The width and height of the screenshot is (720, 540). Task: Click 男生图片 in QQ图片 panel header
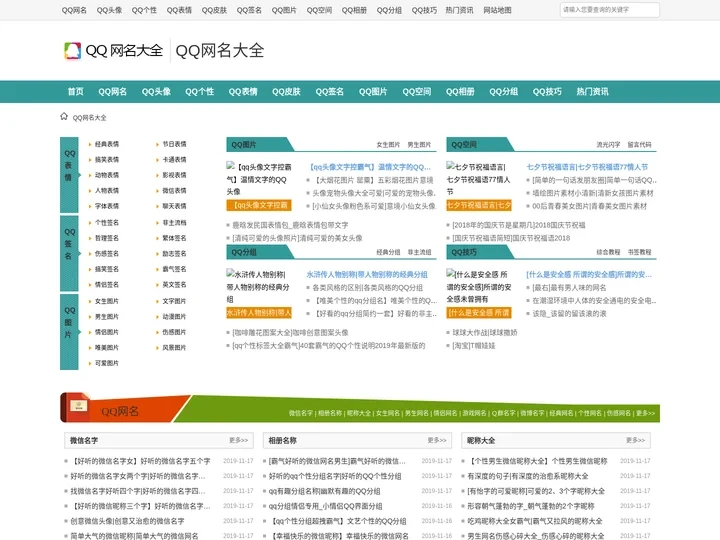[x=419, y=145]
